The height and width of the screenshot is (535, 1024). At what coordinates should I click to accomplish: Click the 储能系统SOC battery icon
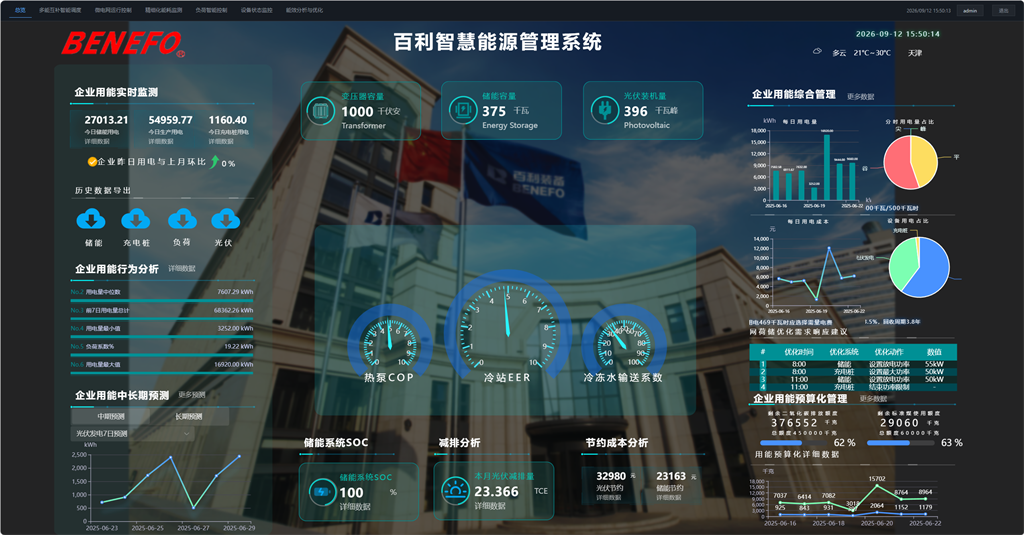point(321,492)
